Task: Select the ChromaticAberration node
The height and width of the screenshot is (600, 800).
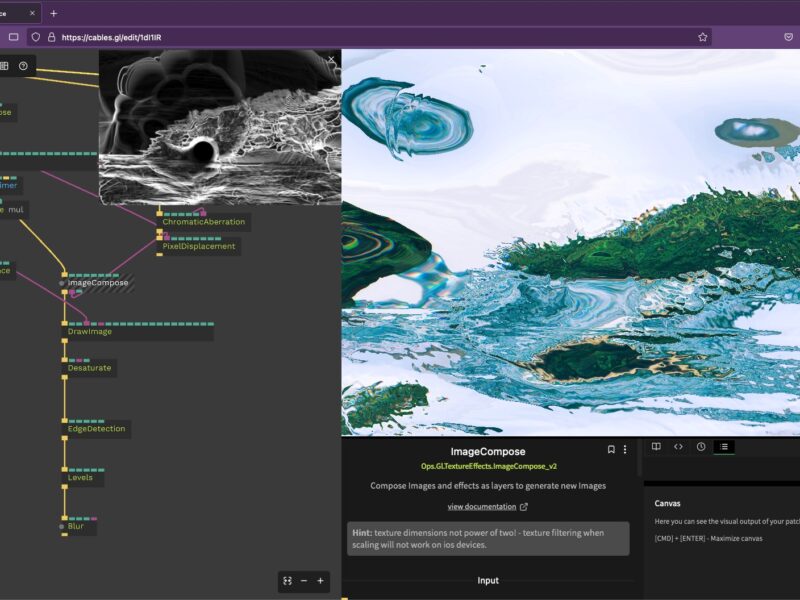Action: (203, 222)
